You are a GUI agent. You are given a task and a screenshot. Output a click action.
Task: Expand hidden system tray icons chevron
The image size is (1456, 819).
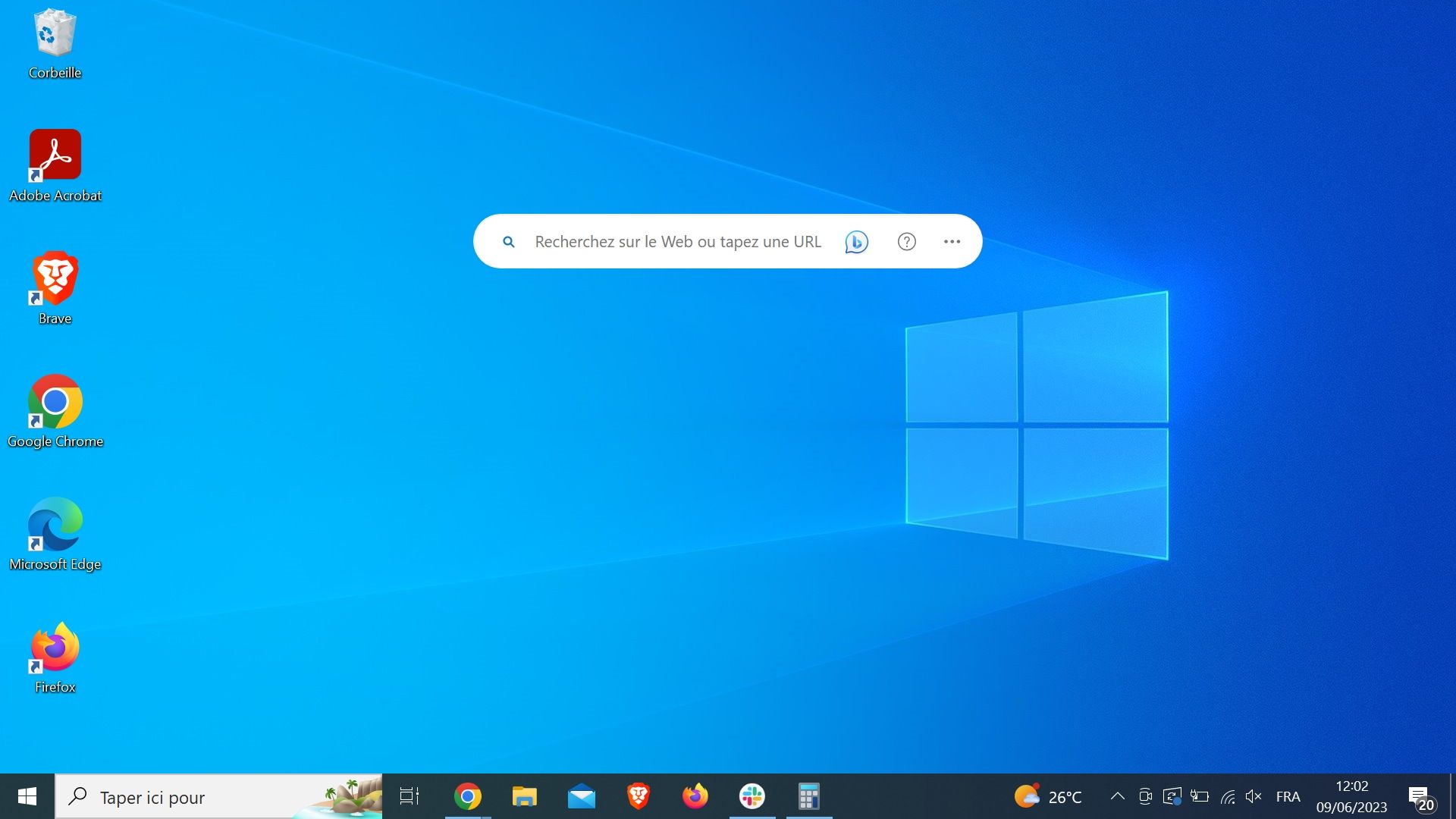1117,796
